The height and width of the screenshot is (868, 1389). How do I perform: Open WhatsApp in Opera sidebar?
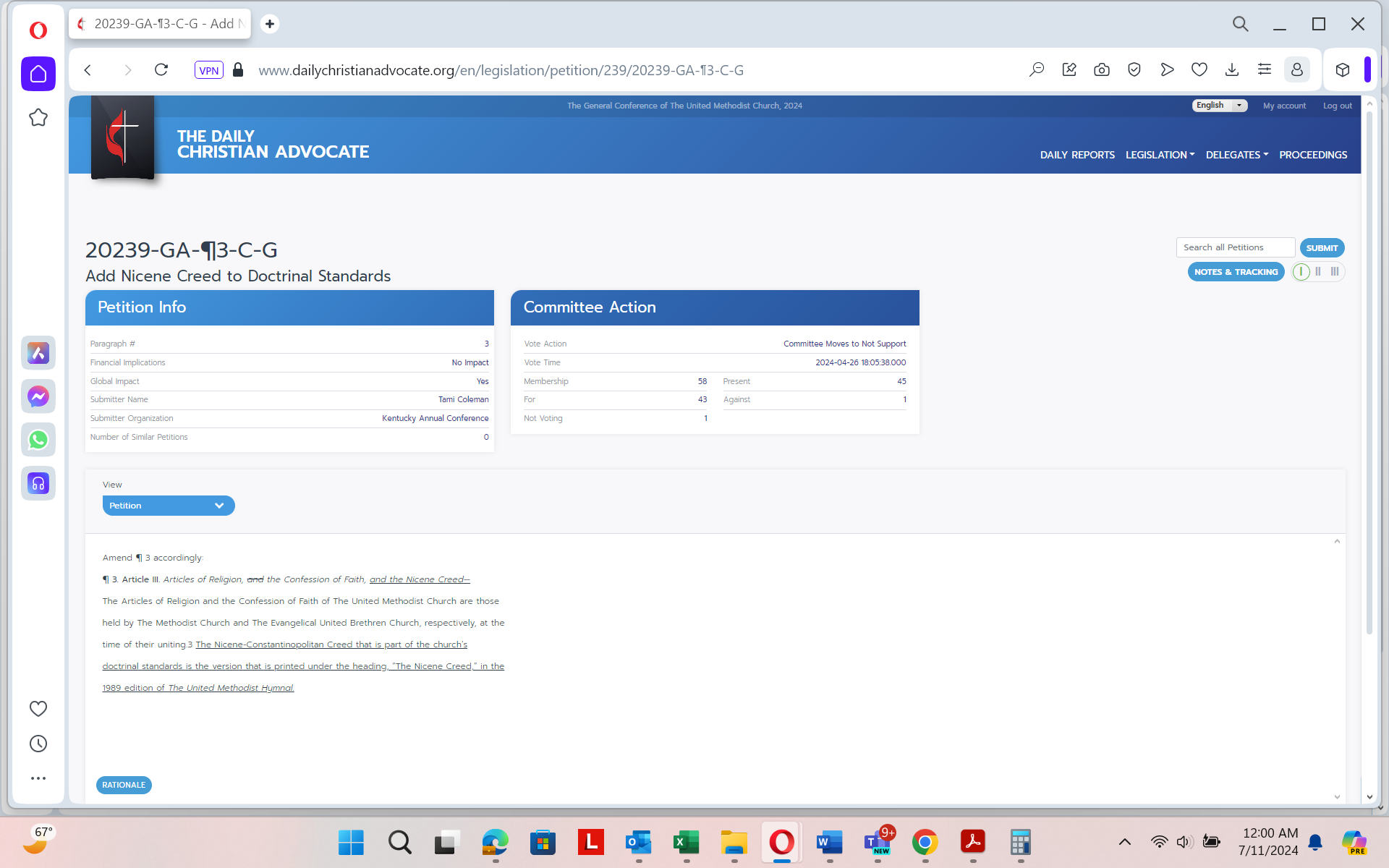38,440
